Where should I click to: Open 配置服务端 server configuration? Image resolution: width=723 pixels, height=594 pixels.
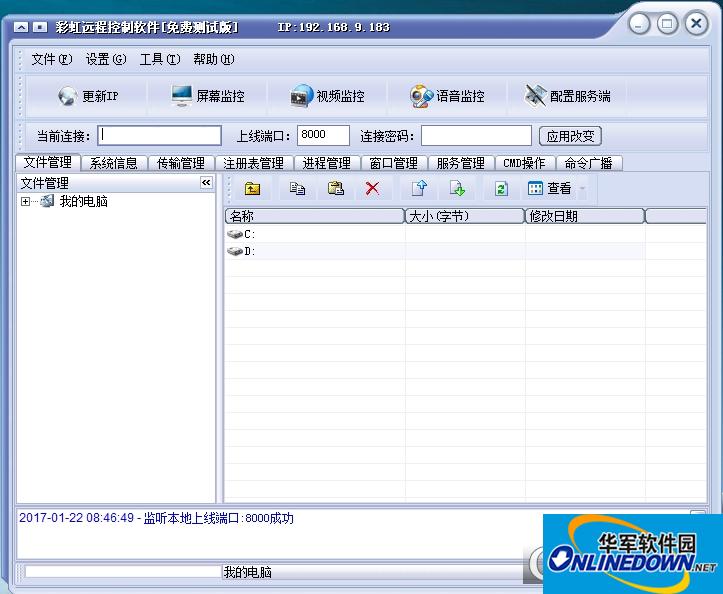568,96
